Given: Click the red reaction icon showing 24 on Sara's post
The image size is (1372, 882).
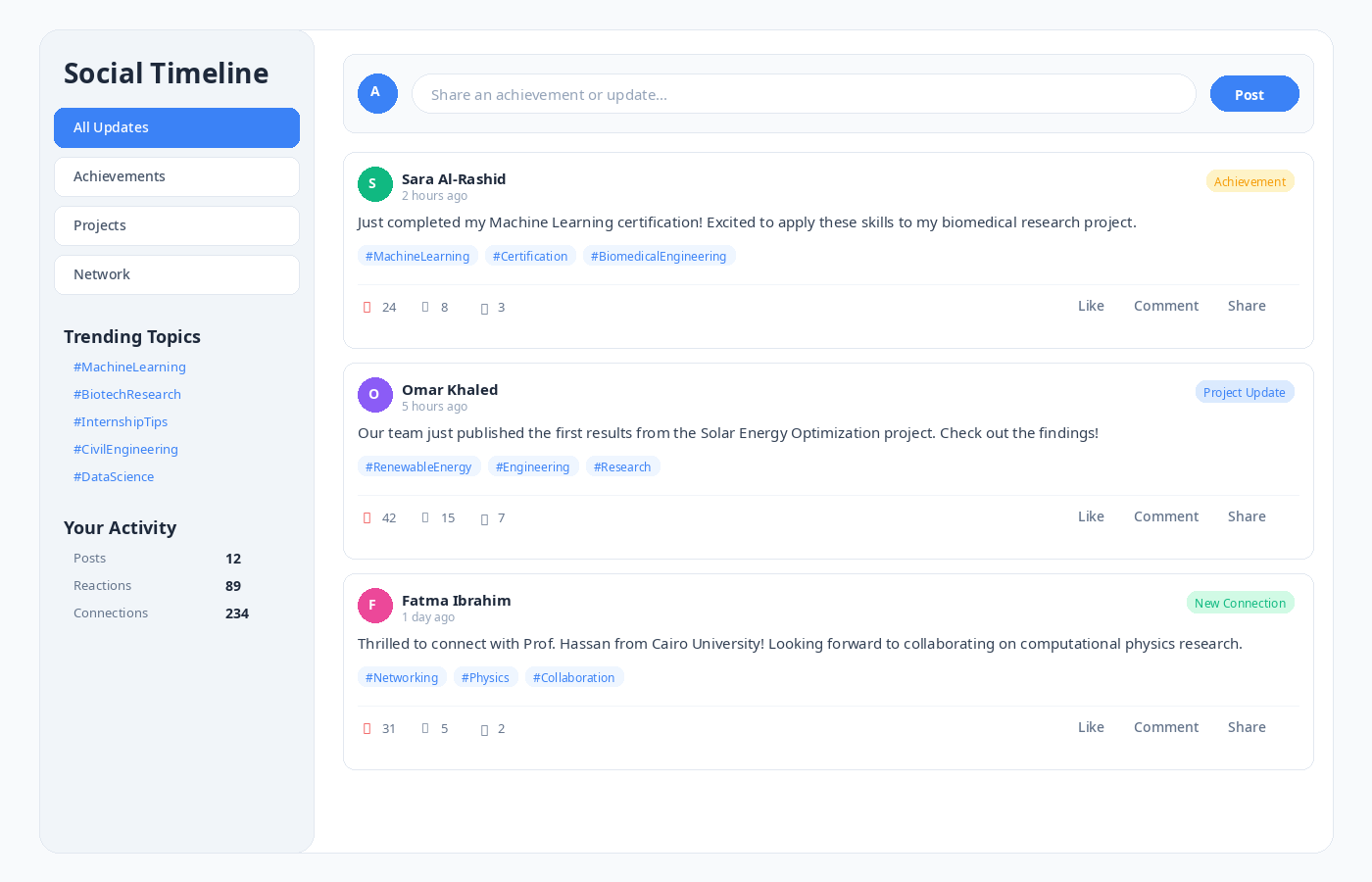Looking at the screenshot, I should (367, 308).
